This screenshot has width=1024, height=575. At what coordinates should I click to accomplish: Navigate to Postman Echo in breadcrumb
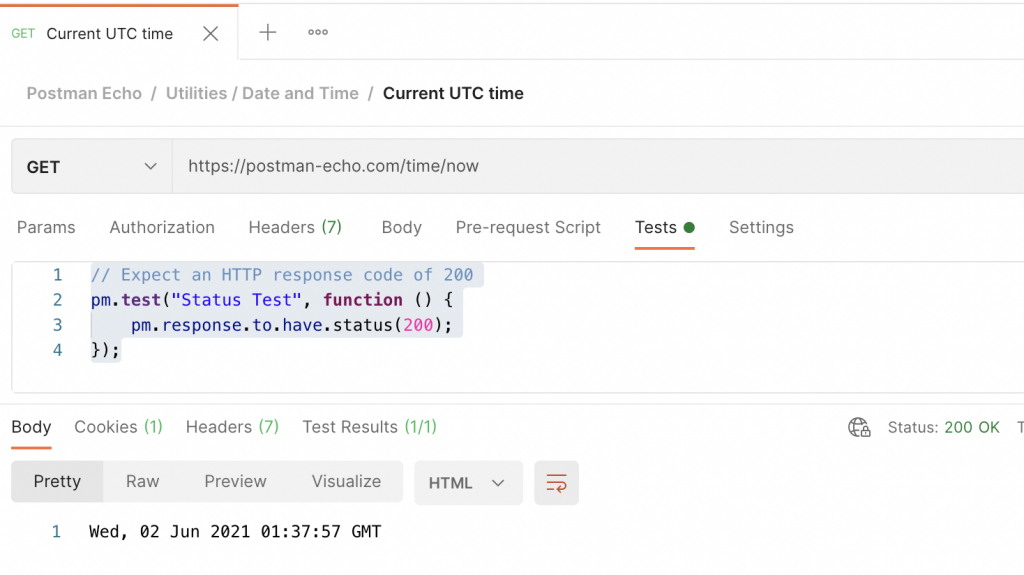coord(84,93)
